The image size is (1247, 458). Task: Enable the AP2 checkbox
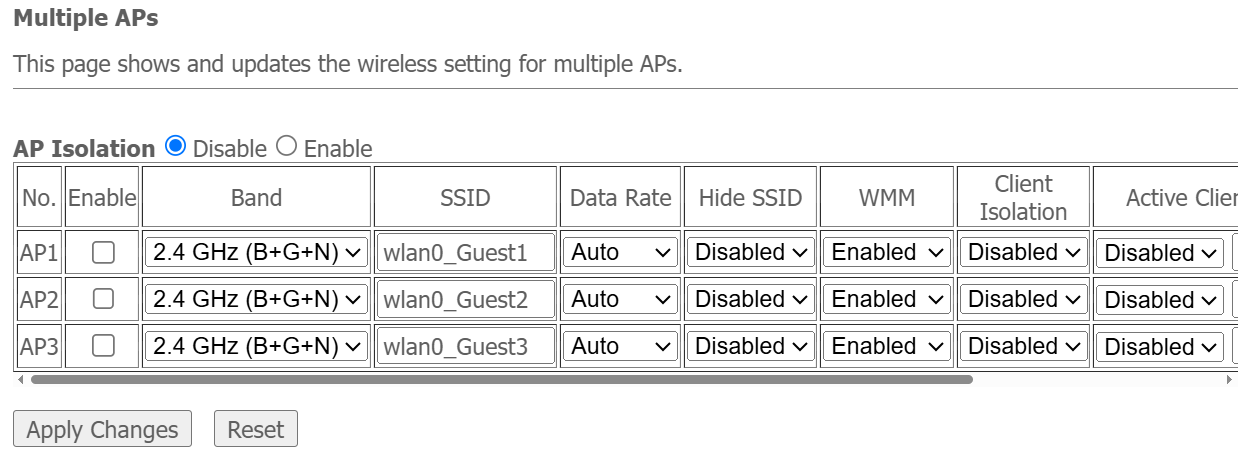coord(103,299)
